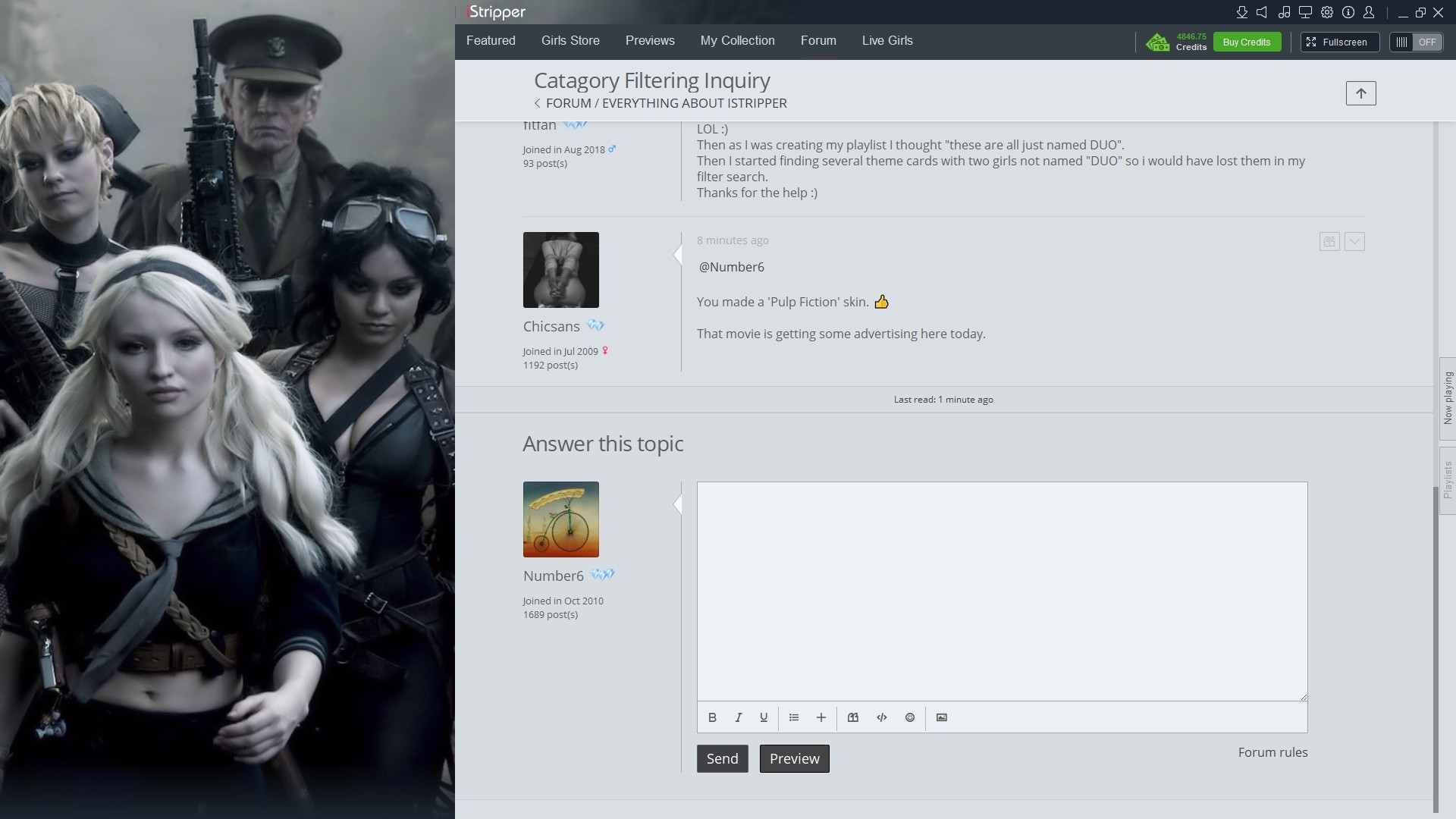Toggle Fullscreen mode
The image size is (1456, 819).
click(x=1339, y=42)
